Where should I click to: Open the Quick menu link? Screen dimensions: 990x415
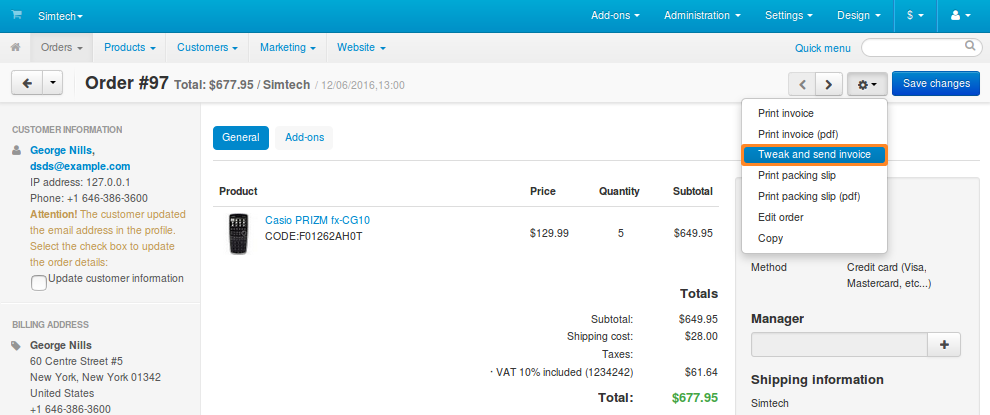pos(823,48)
